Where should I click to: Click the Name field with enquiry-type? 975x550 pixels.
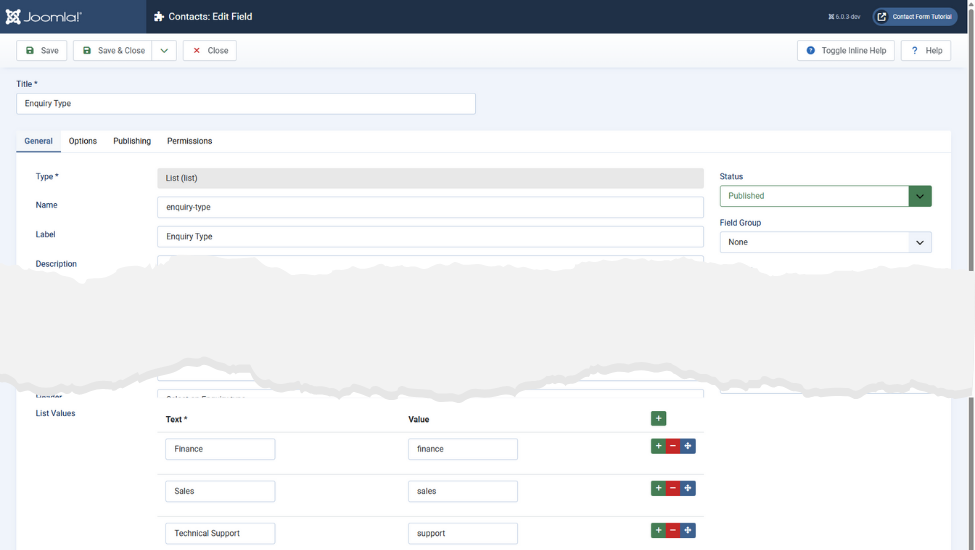430,207
